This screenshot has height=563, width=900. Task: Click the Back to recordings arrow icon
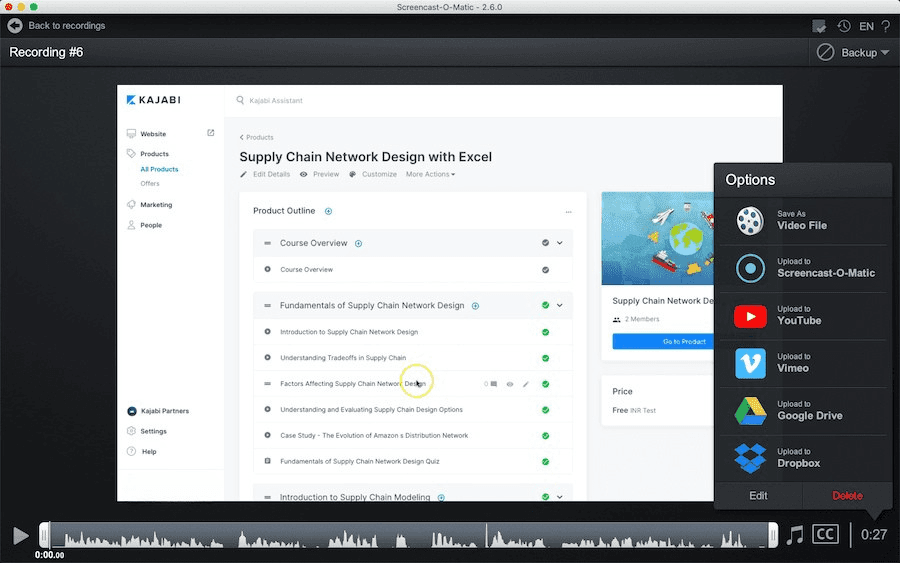pos(15,25)
